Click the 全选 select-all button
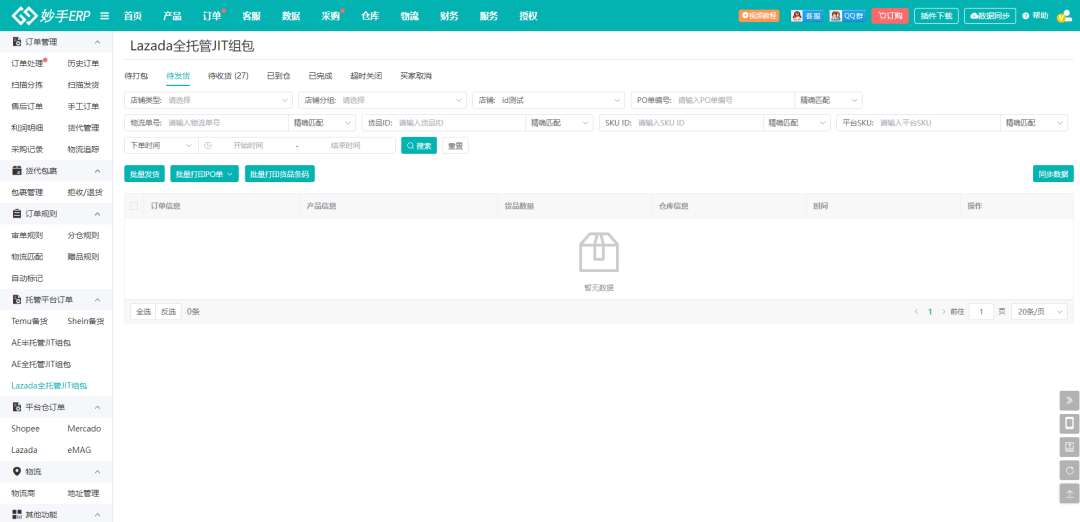 click(x=143, y=312)
